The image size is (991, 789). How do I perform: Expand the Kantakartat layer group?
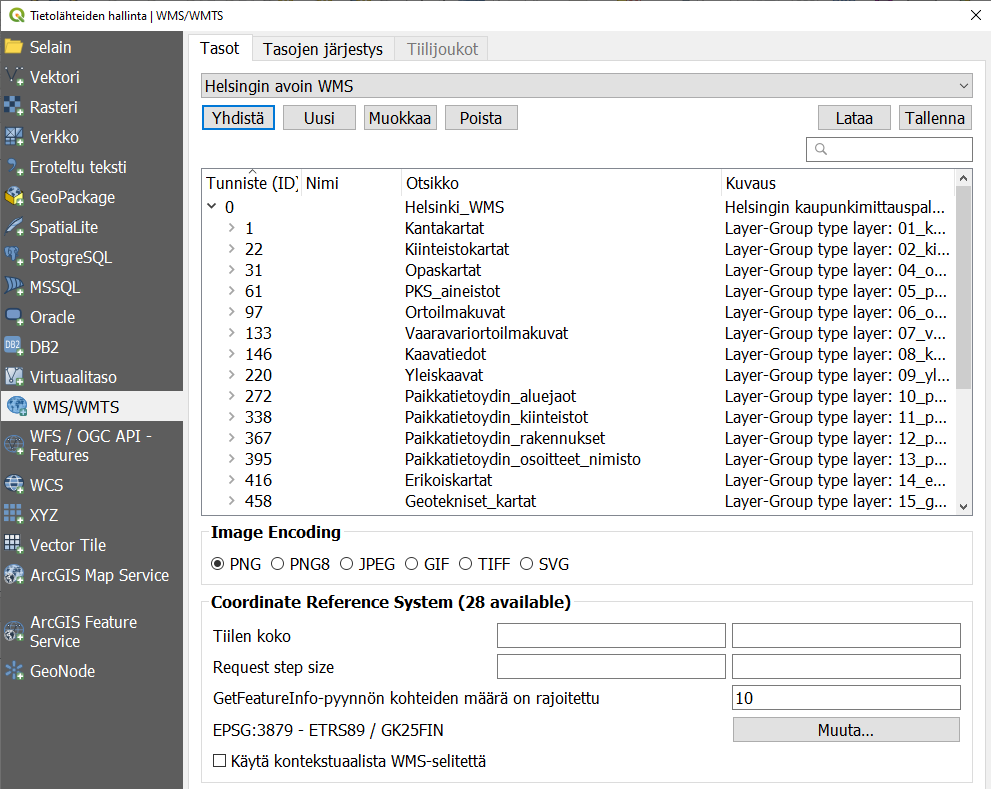tap(232, 228)
